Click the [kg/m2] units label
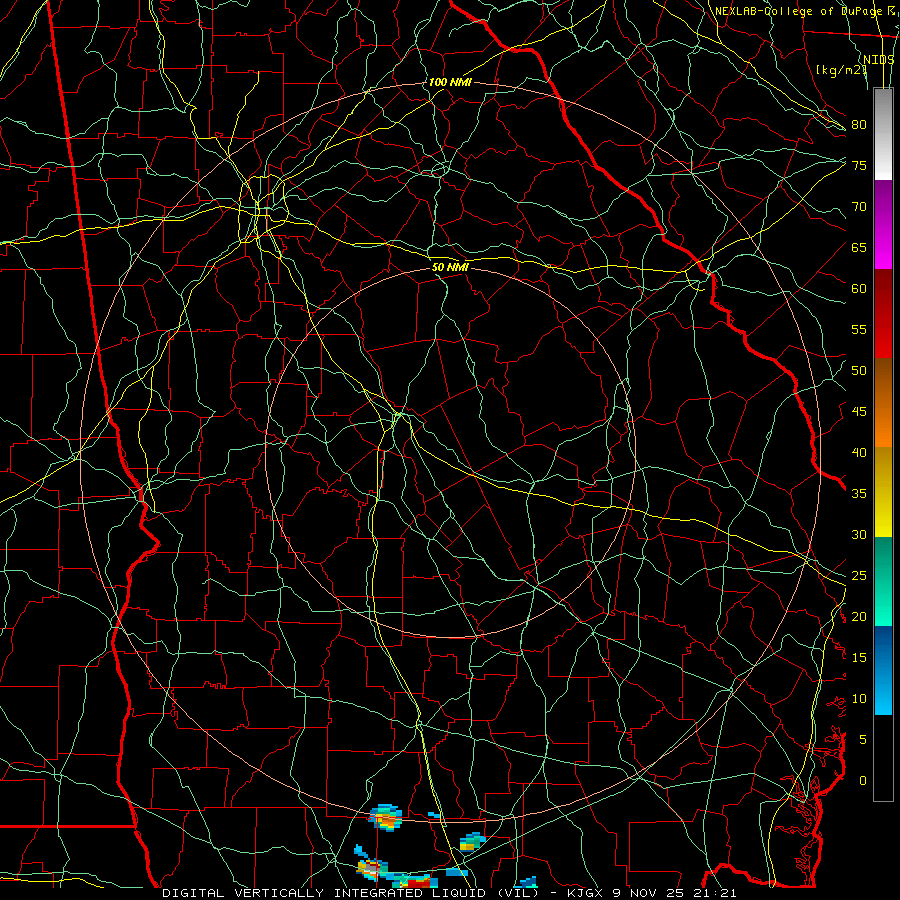 (841, 69)
